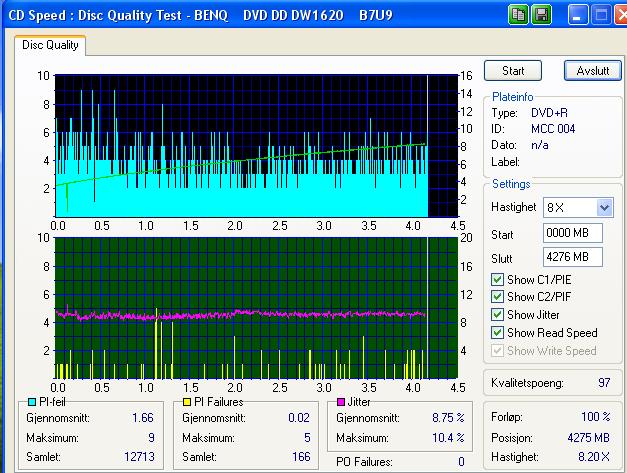
Task: Disable Show Read Speed checkbox
Action: click(497, 333)
